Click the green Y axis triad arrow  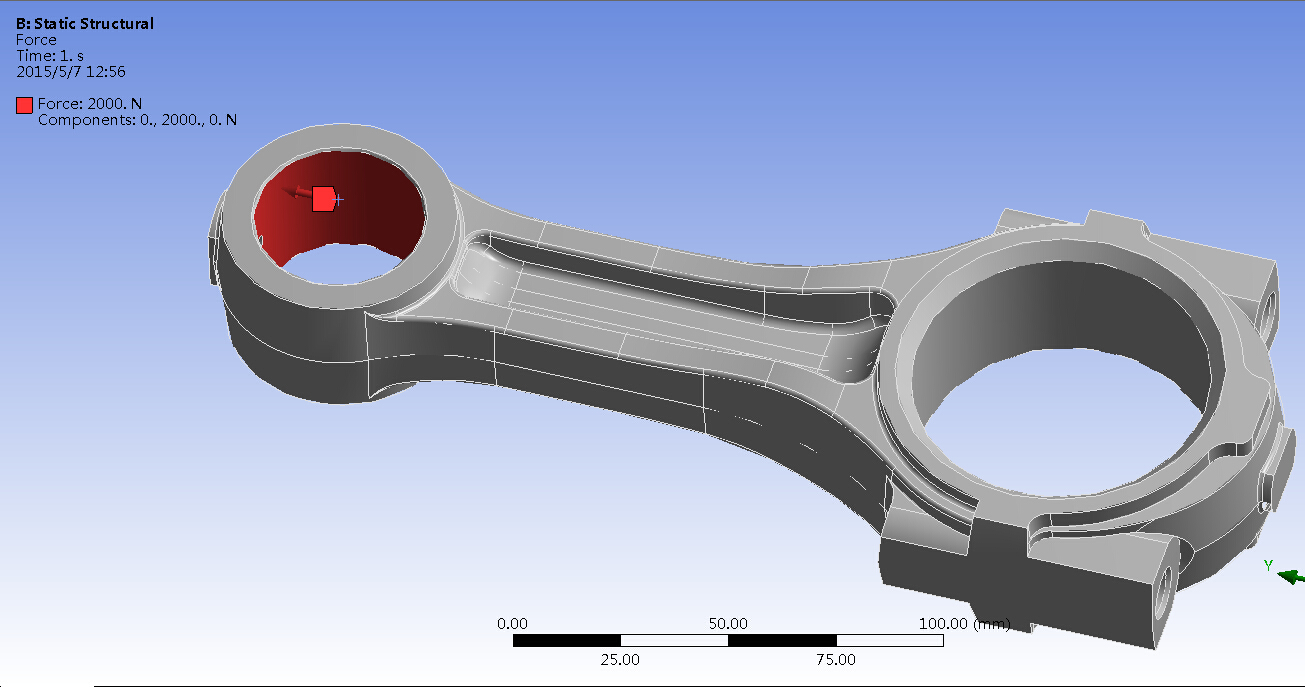pyautogui.click(x=1291, y=576)
